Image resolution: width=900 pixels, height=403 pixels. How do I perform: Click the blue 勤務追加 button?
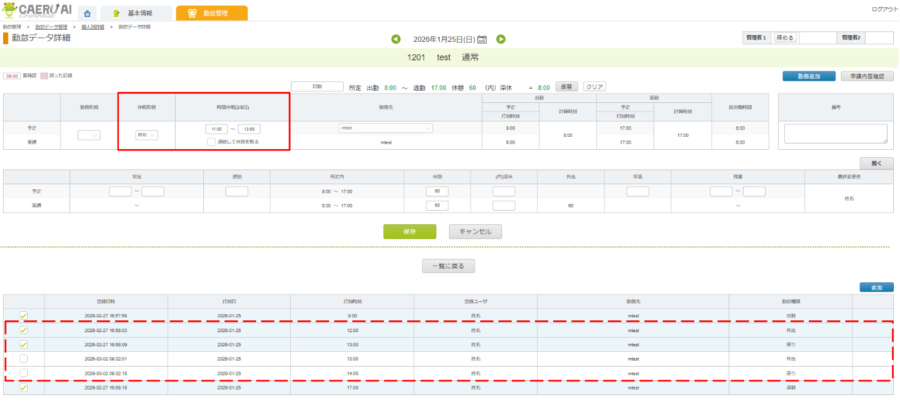[808, 75]
